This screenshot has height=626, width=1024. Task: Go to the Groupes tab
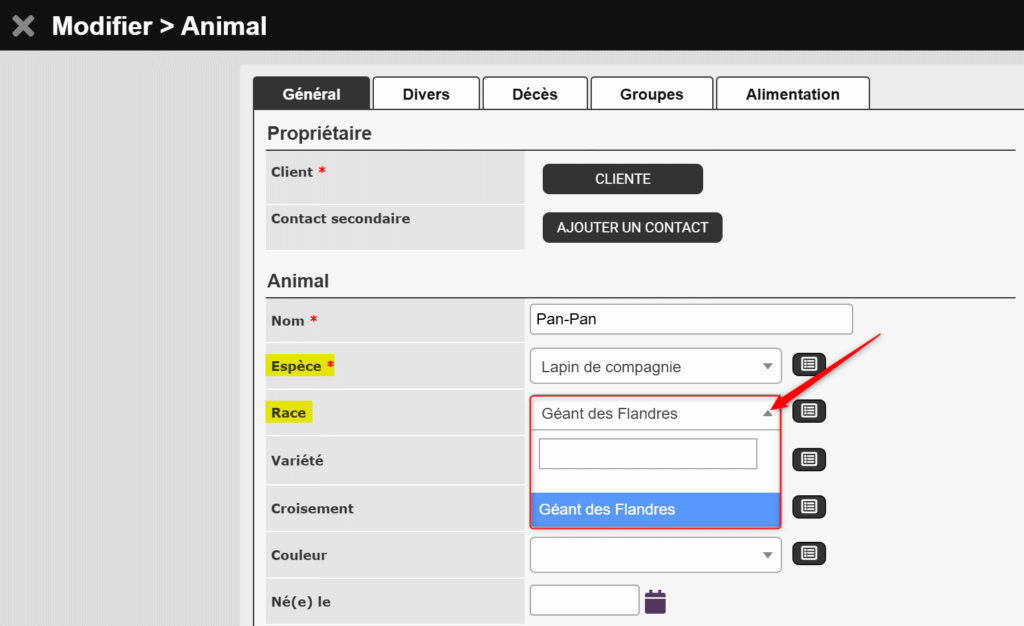(651, 94)
